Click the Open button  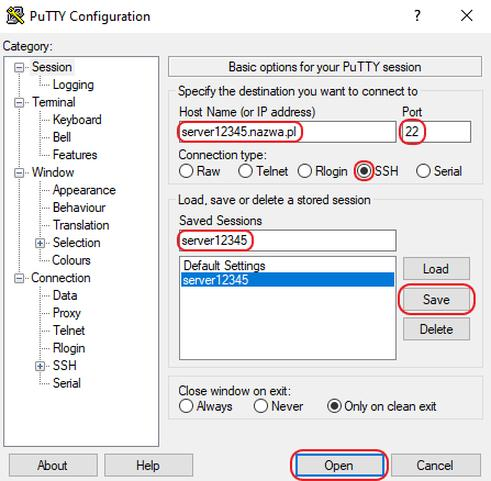339,465
